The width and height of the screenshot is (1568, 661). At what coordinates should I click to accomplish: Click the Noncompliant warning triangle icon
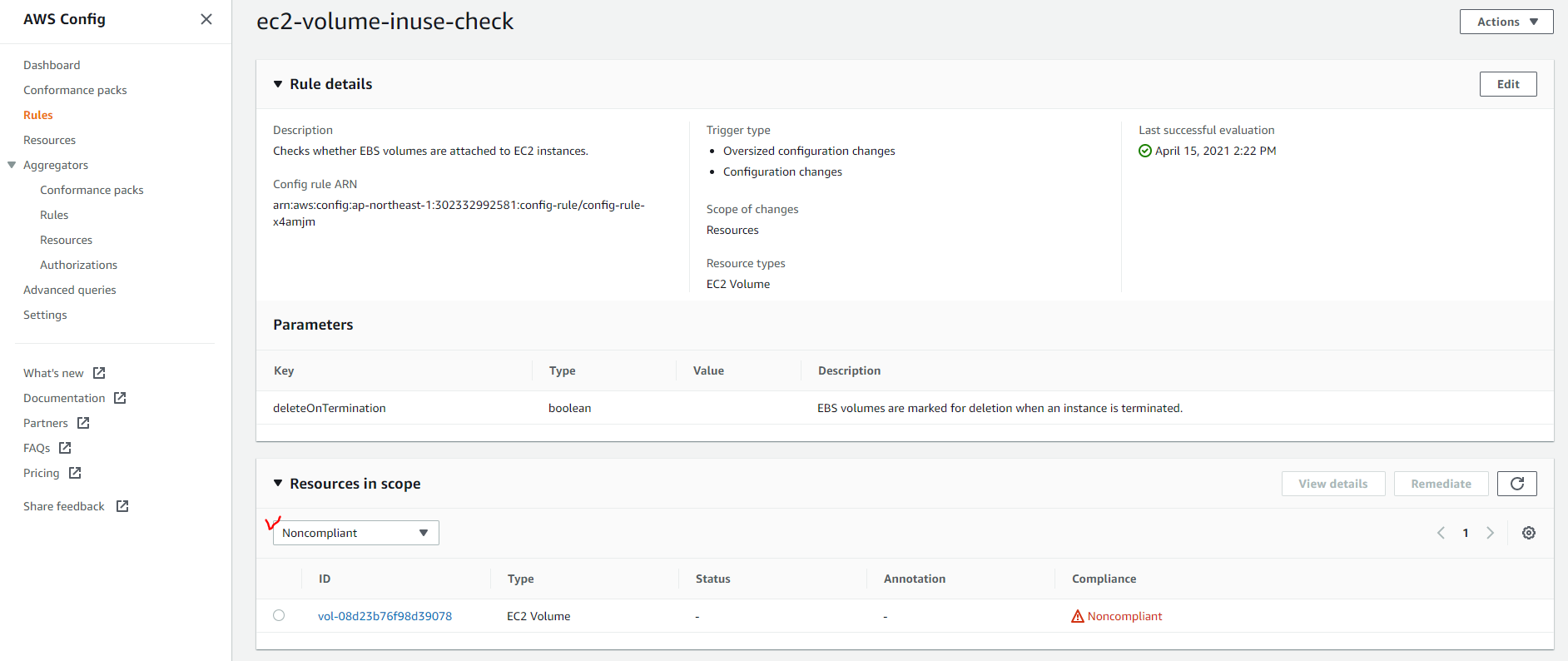[x=1078, y=616]
